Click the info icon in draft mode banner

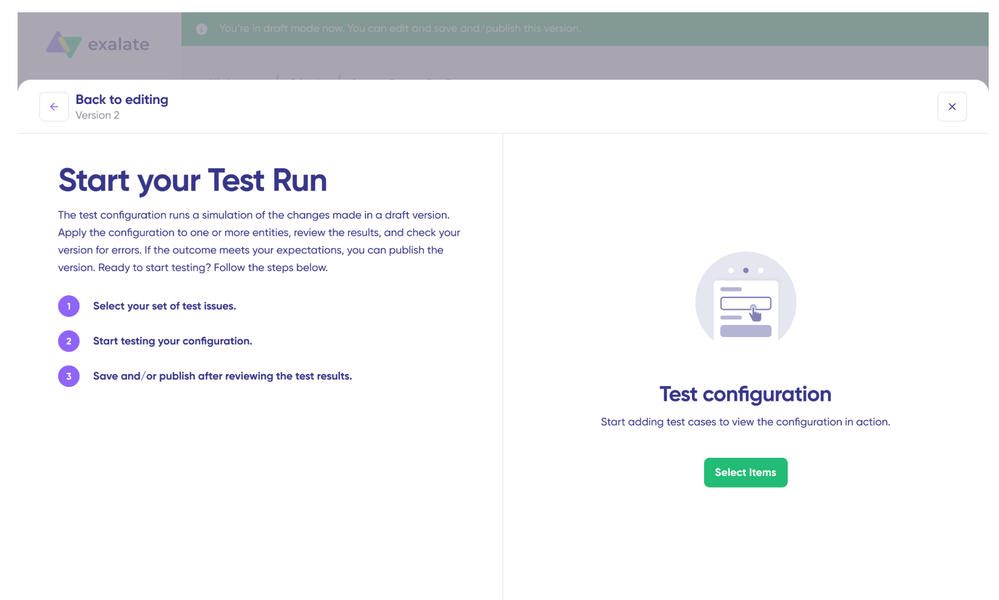(x=201, y=29)
